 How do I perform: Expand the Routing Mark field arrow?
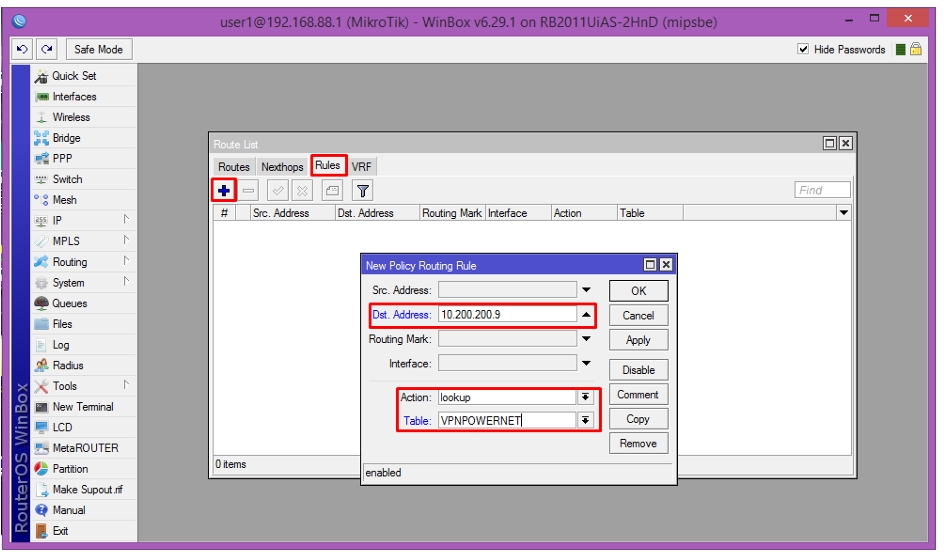[x=586, y=339]
